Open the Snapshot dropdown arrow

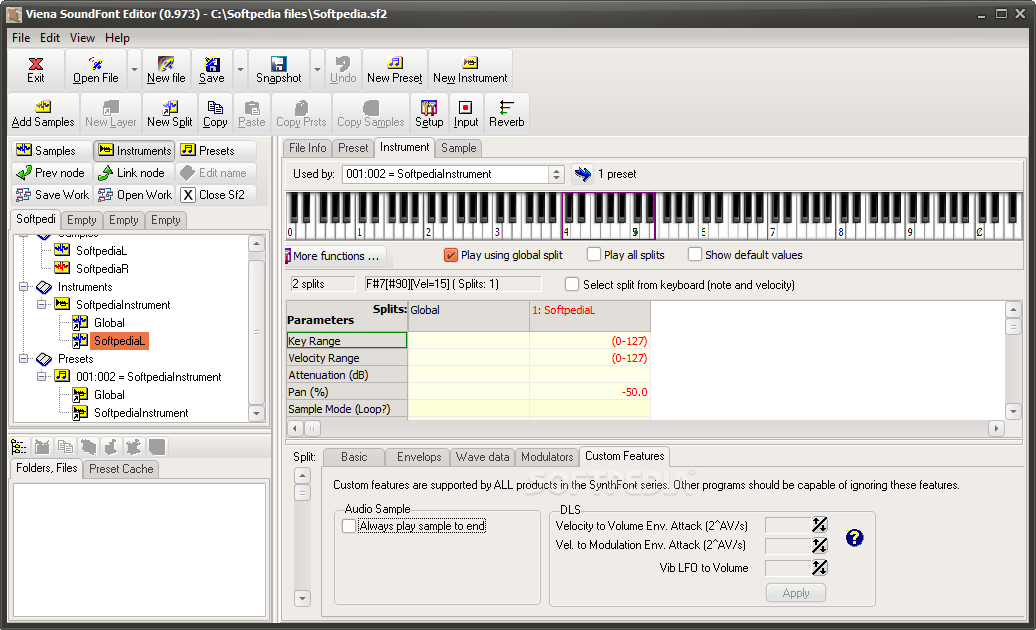(317, 70)
